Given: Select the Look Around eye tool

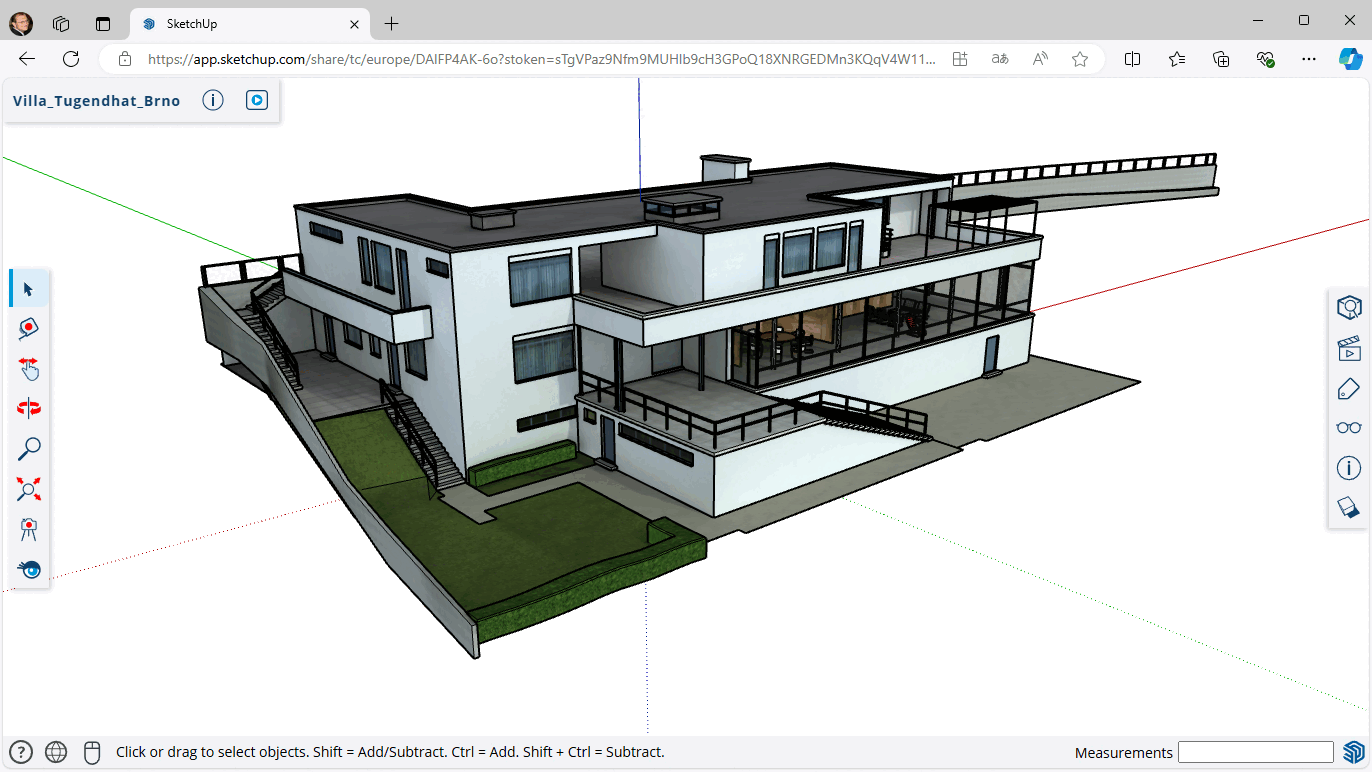Looking at the screenshot, I should [28, 569].
